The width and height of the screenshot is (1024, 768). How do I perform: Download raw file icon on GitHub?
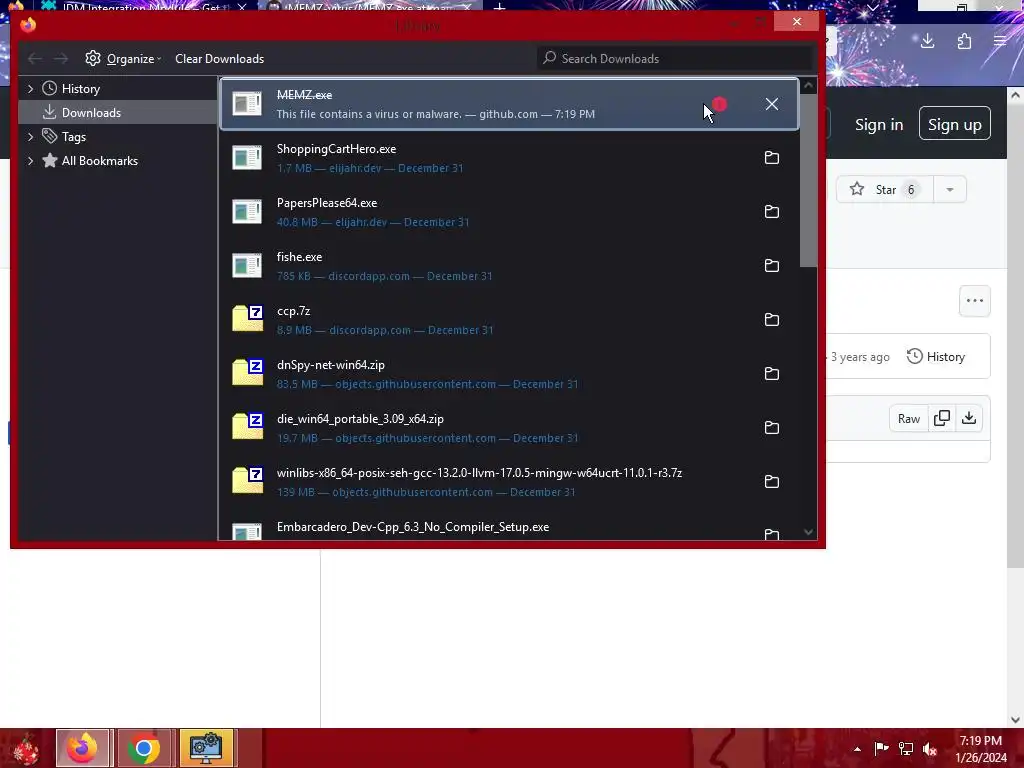[969, 419]
